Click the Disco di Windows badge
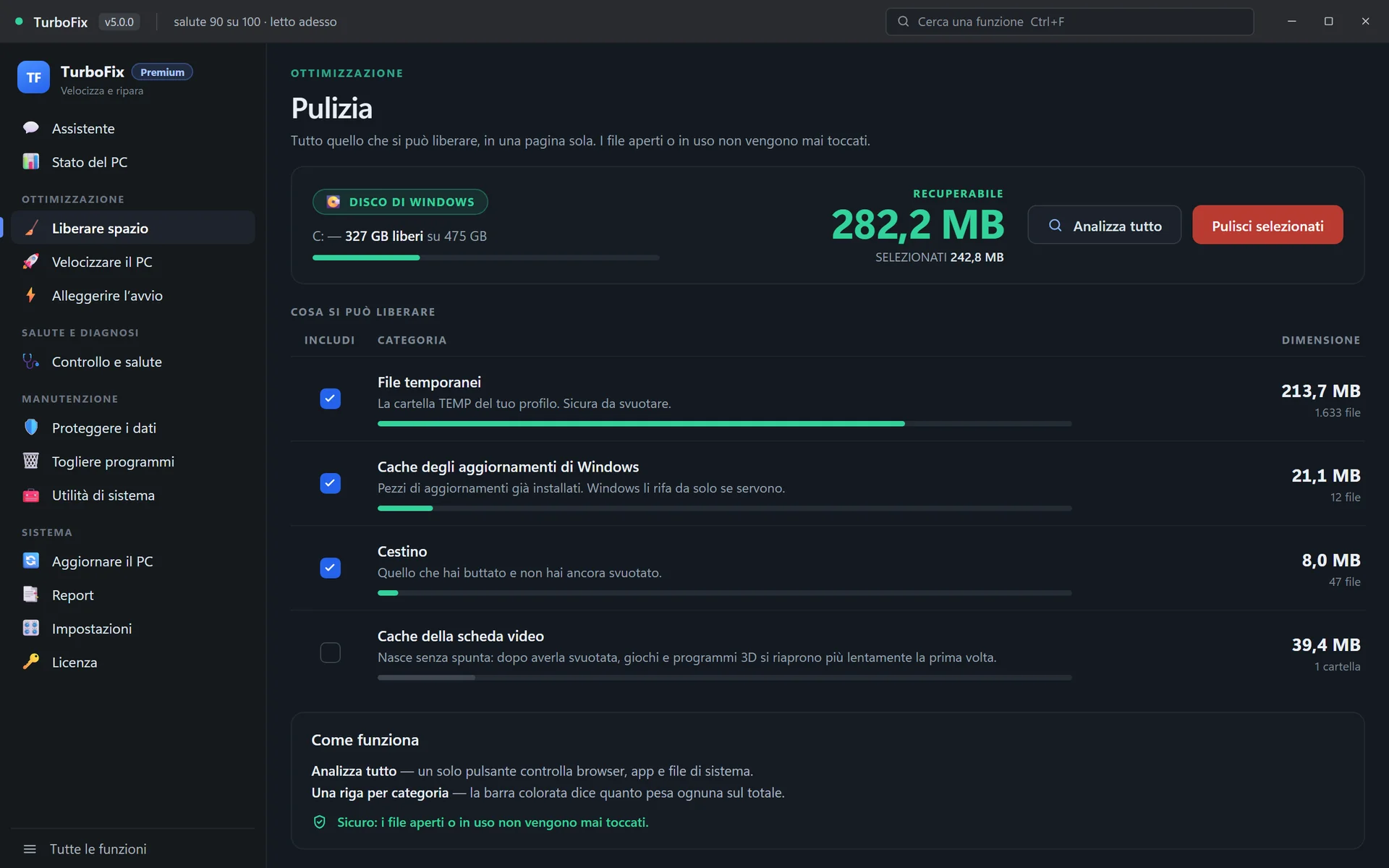The width and height of the screenshot is (1389, 868). [x=400, y=202]
